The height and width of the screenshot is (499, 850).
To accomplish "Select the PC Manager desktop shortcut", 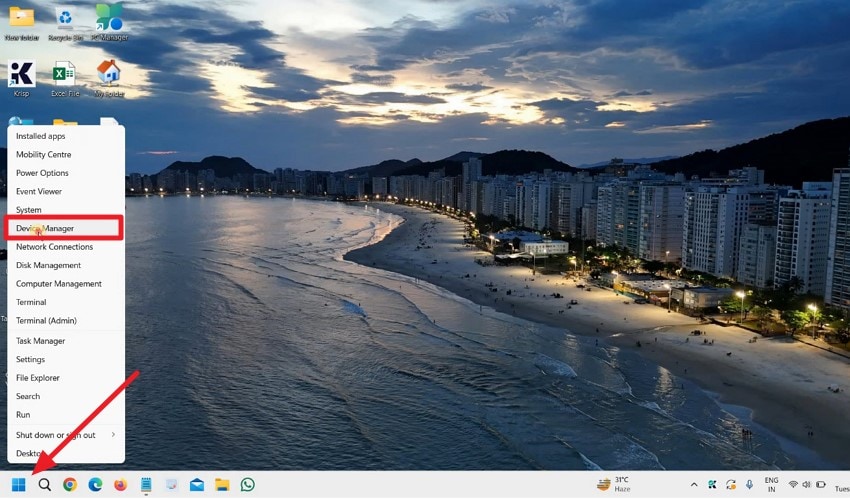I will tap(110, 22).
